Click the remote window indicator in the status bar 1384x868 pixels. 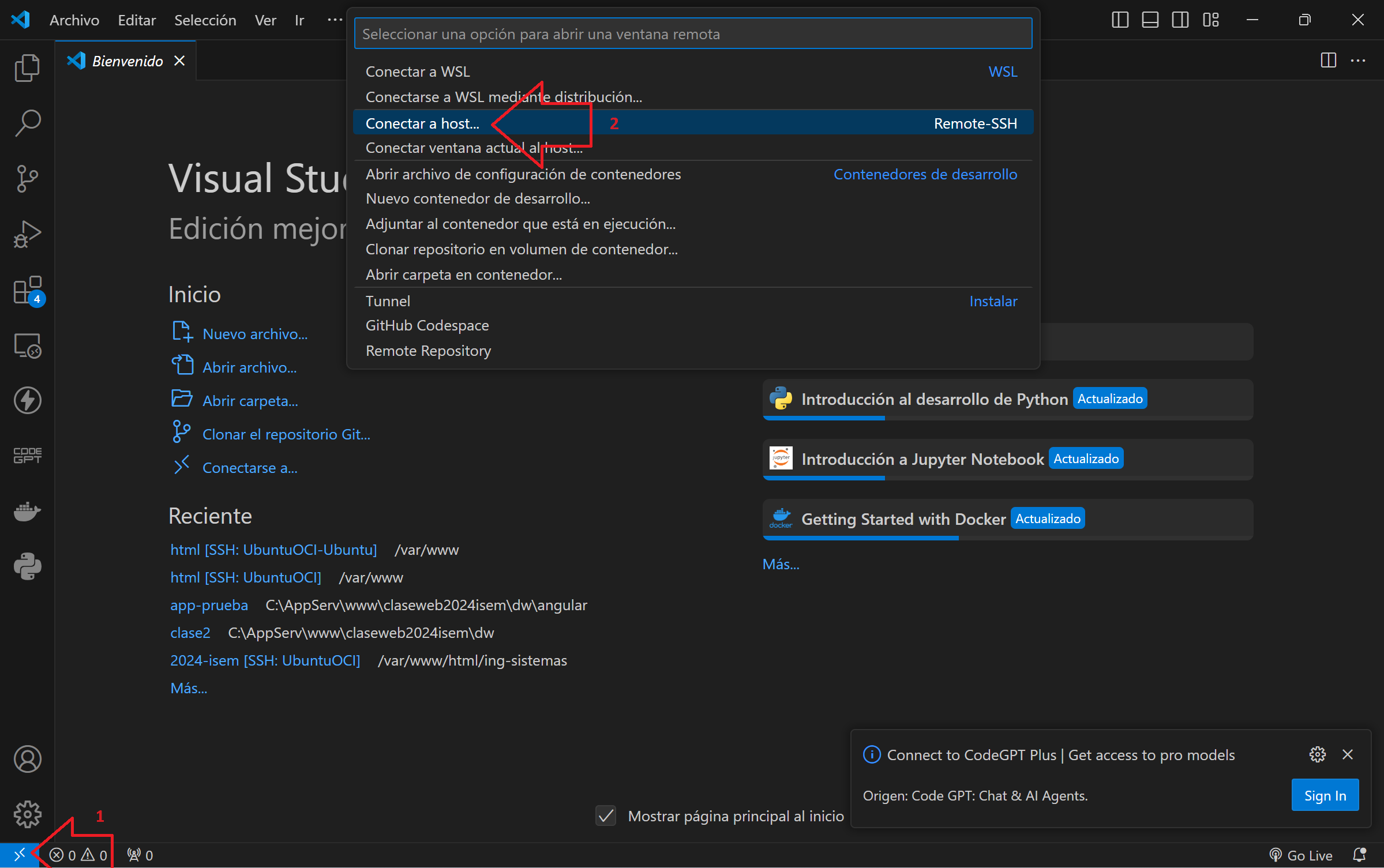pos(20,855)
